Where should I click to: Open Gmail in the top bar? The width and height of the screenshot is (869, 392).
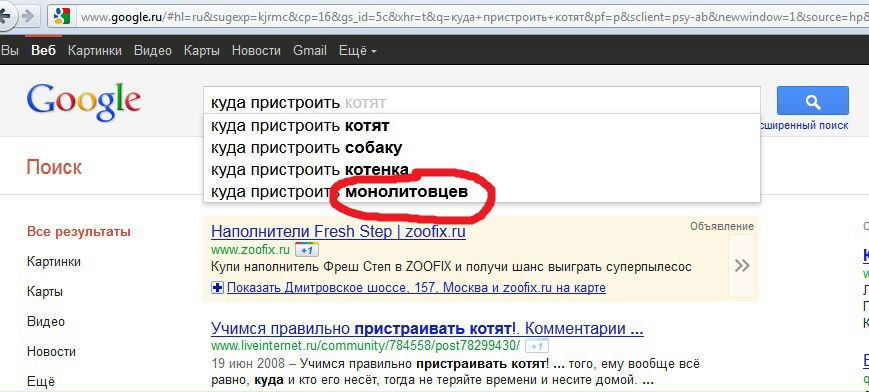point(310,50)
